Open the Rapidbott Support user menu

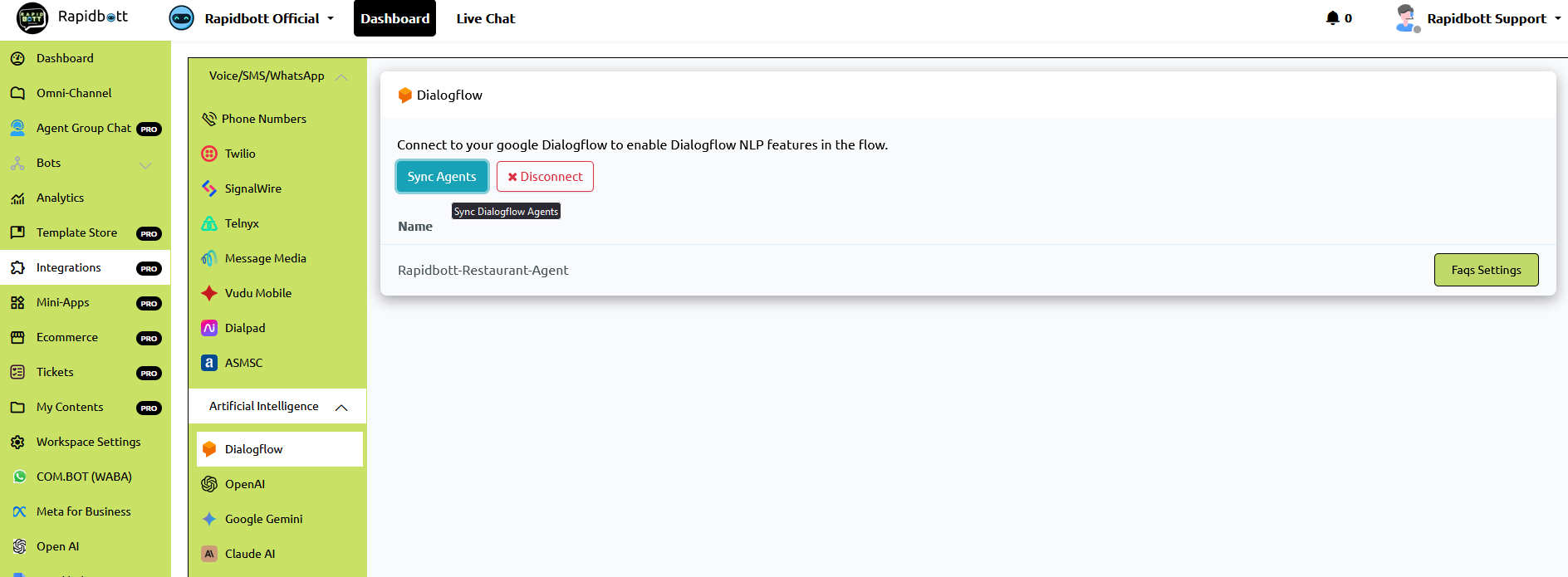pyautogui.click(x=1556, y=18)
